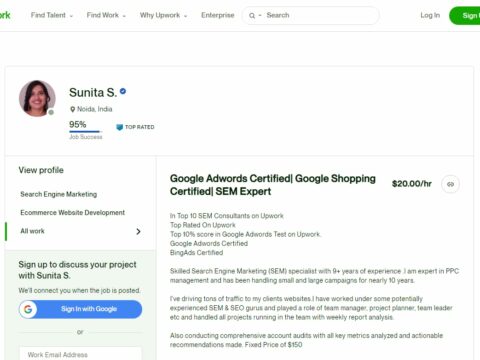The width and height of the screenshot is (480, 360).
Task: Expand All work with the chevron arrow
Action: (x=138, y=231)
